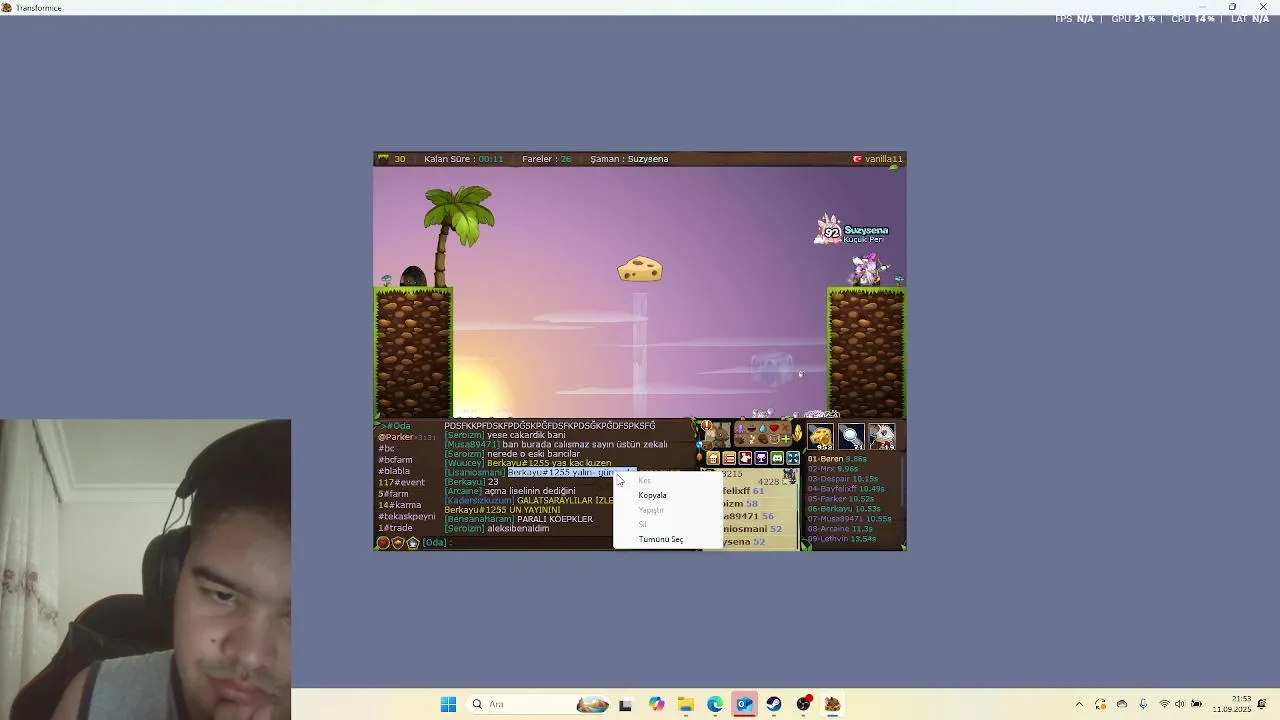The height and width of the screenshot is (720, 1280).
Task: Click the OBS Studio taskbar icon
Action: tap(803, 704)
